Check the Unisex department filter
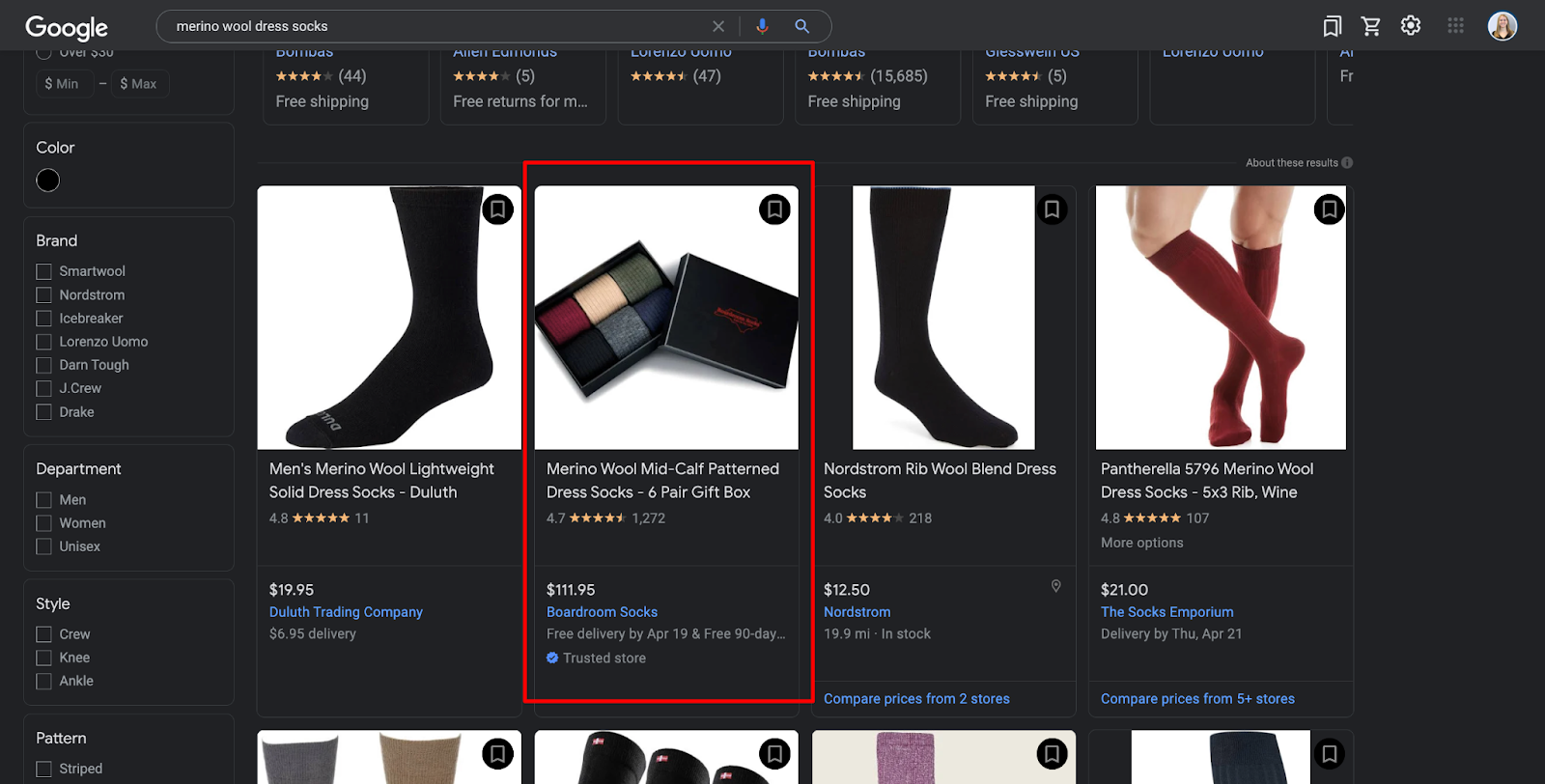Screen dimensions: 1545x784 click(x=43, y=546)
